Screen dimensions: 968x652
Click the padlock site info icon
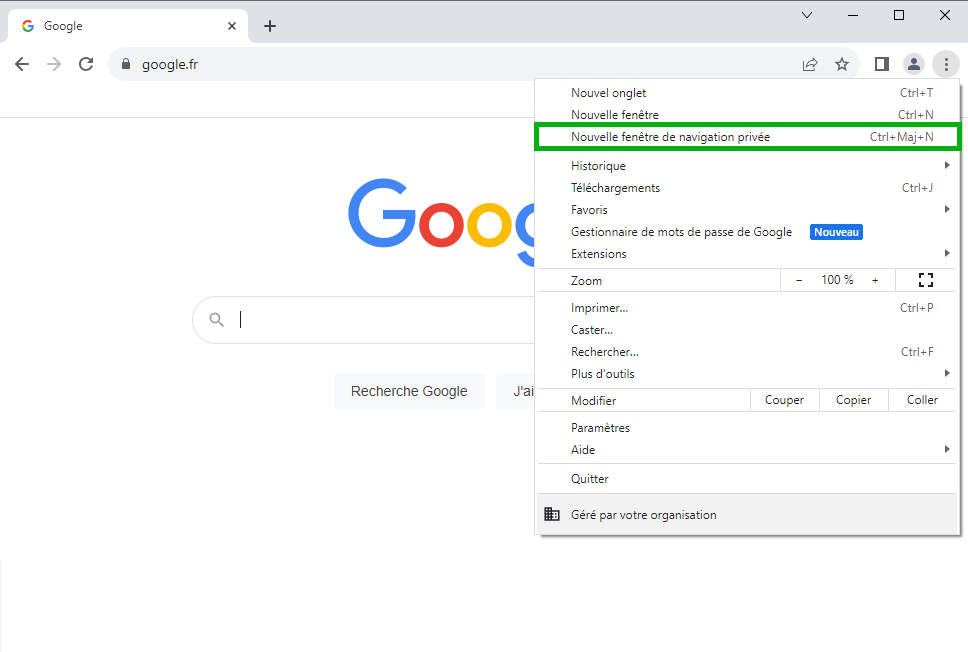pos(126,64)
